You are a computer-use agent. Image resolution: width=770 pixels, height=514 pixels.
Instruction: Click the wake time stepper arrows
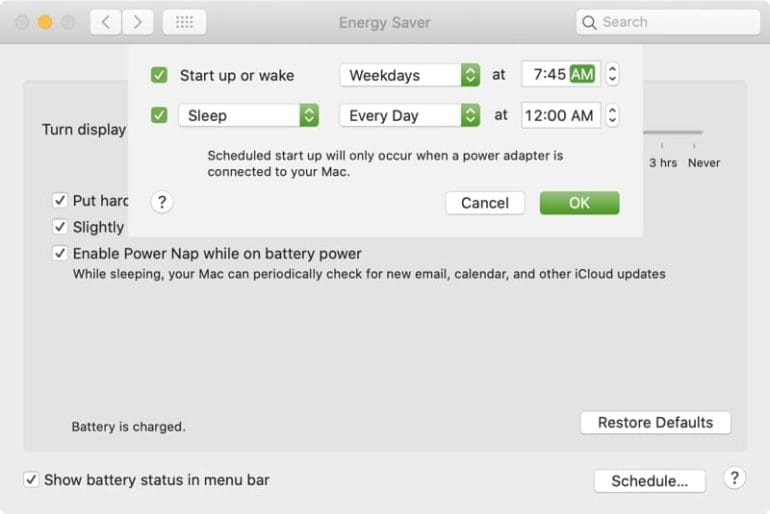click(x=612, y=75)
